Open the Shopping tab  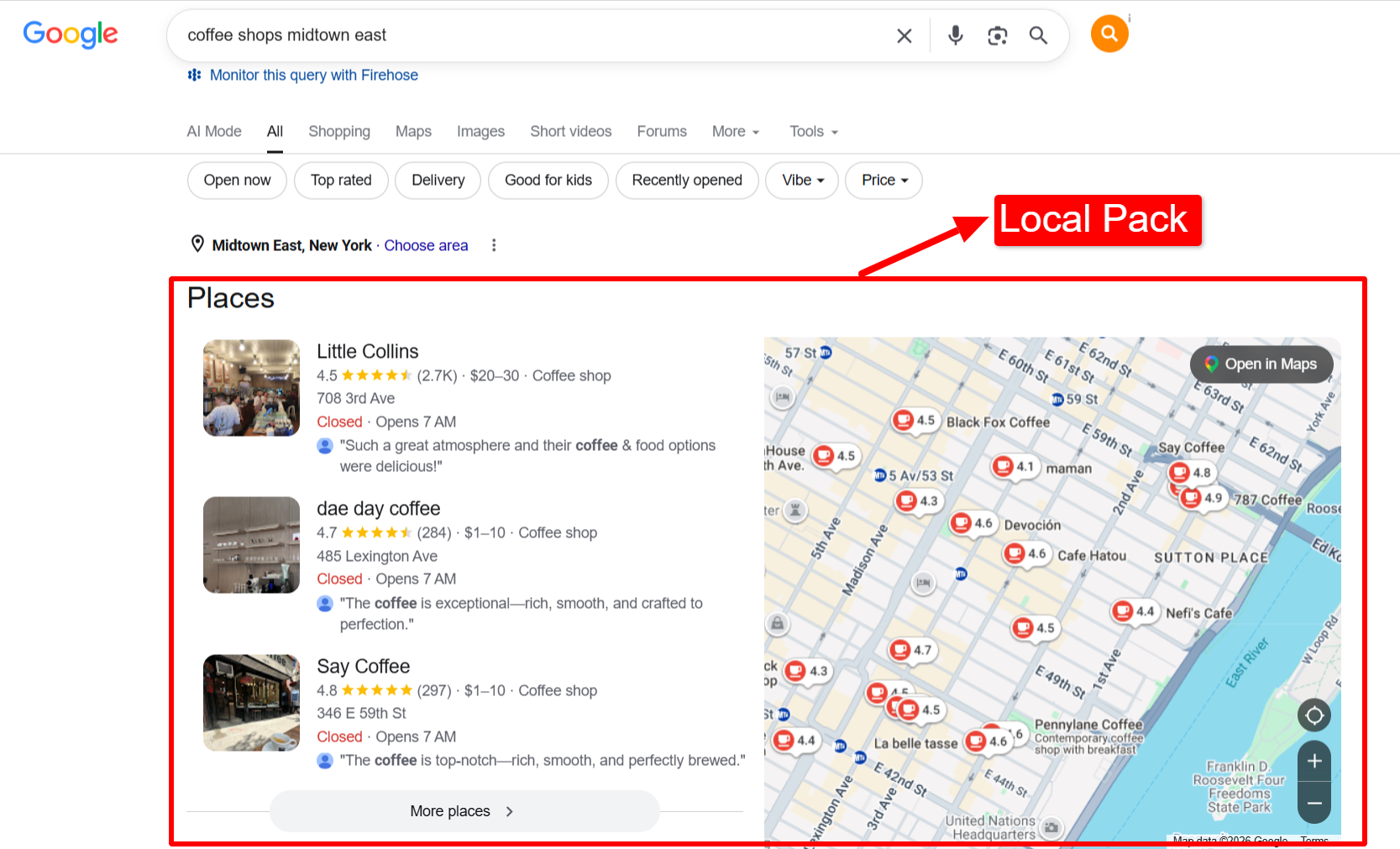point(339,131)
